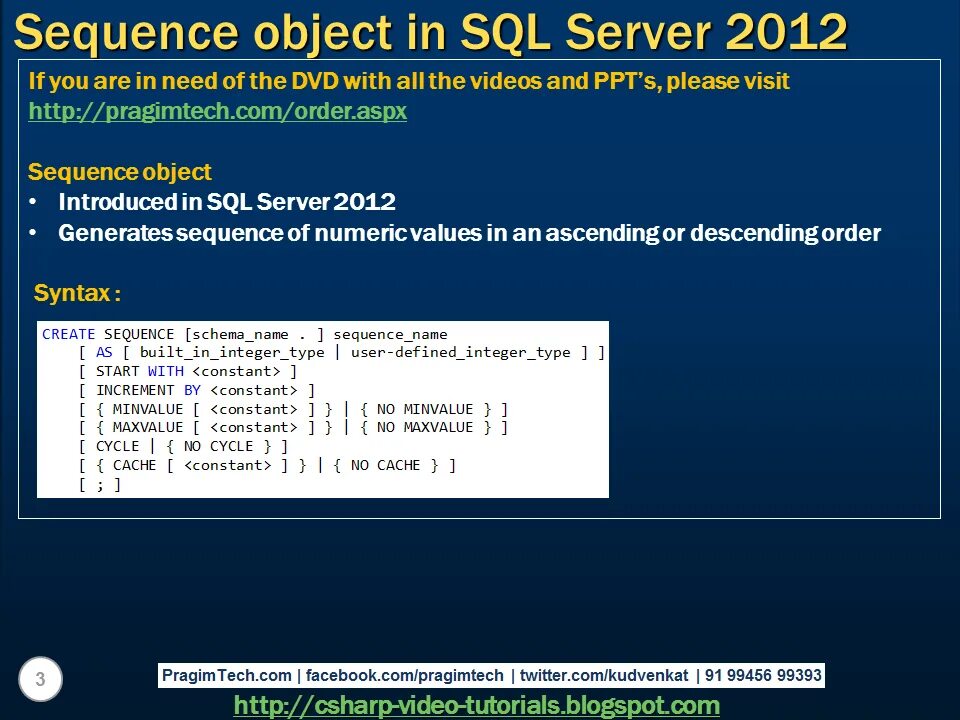The width and height of the screenshot is (960, 720).
Task: Click the 'CYCLE | { NO CYCLE }' code line
Action: pos(183,446)
